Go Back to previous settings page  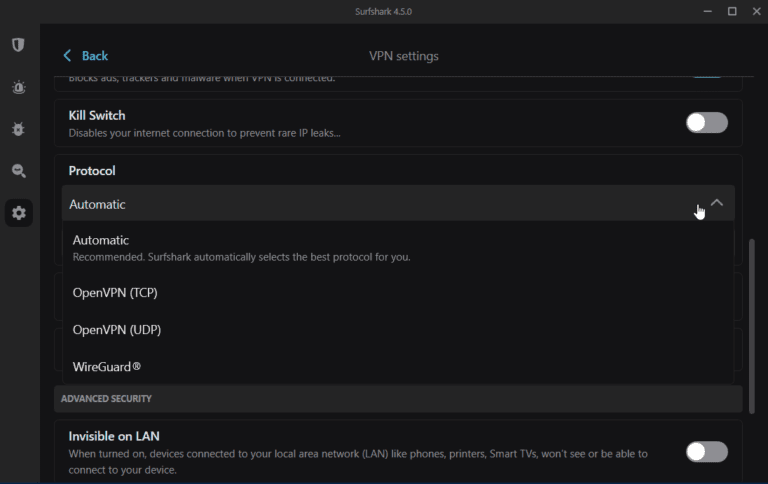pos(95,56)
